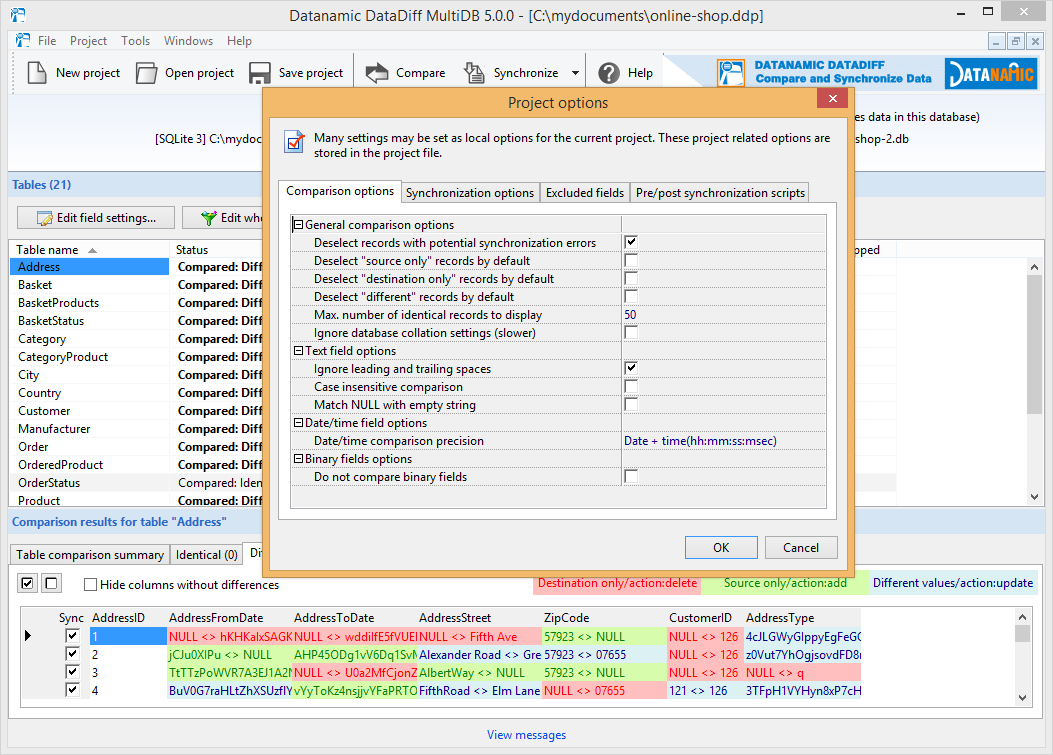Open Pre/post synchronization scripts tab
The height and width of the screenshot is (755, 1053).
720,193
